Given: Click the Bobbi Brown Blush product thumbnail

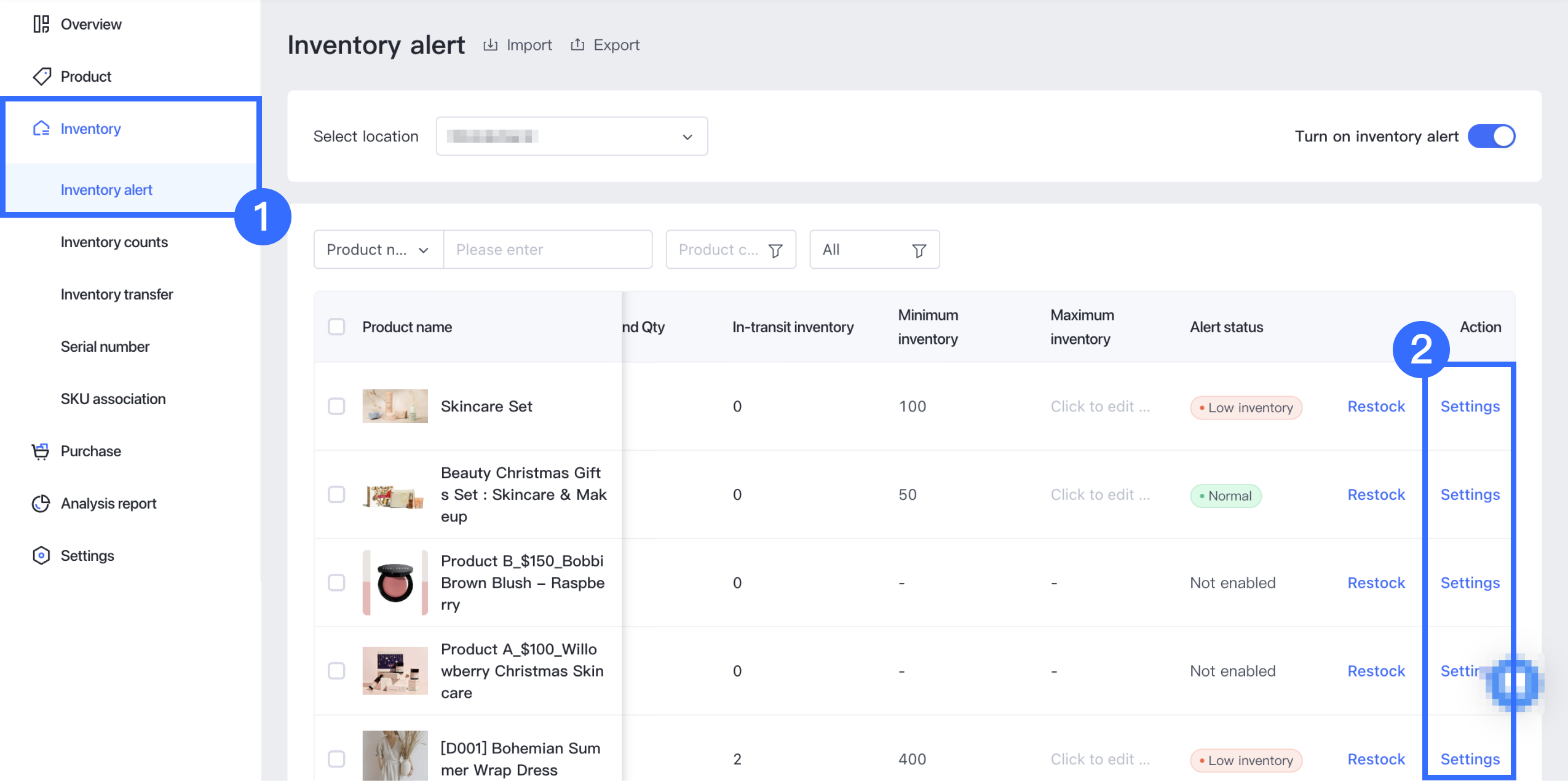Looking at the screenshot, I should click(x=395, y=583).
